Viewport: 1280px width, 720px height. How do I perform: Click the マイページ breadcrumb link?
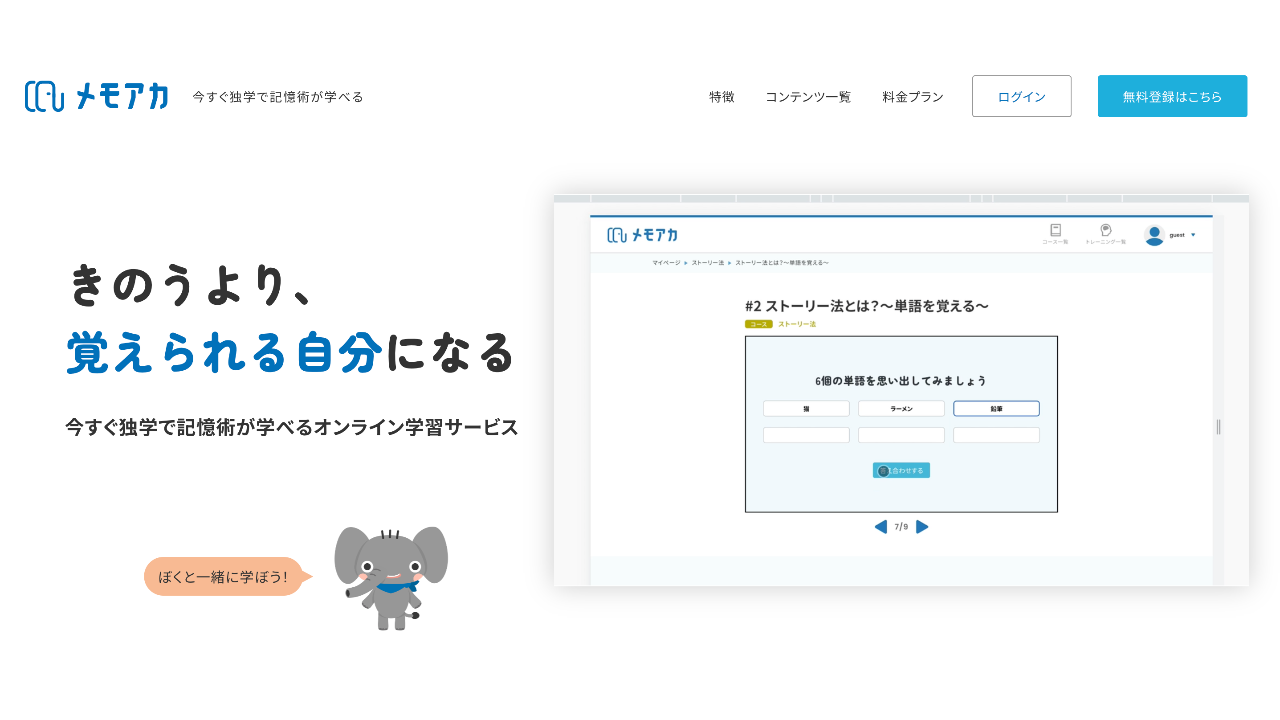[x=666, y=263]
